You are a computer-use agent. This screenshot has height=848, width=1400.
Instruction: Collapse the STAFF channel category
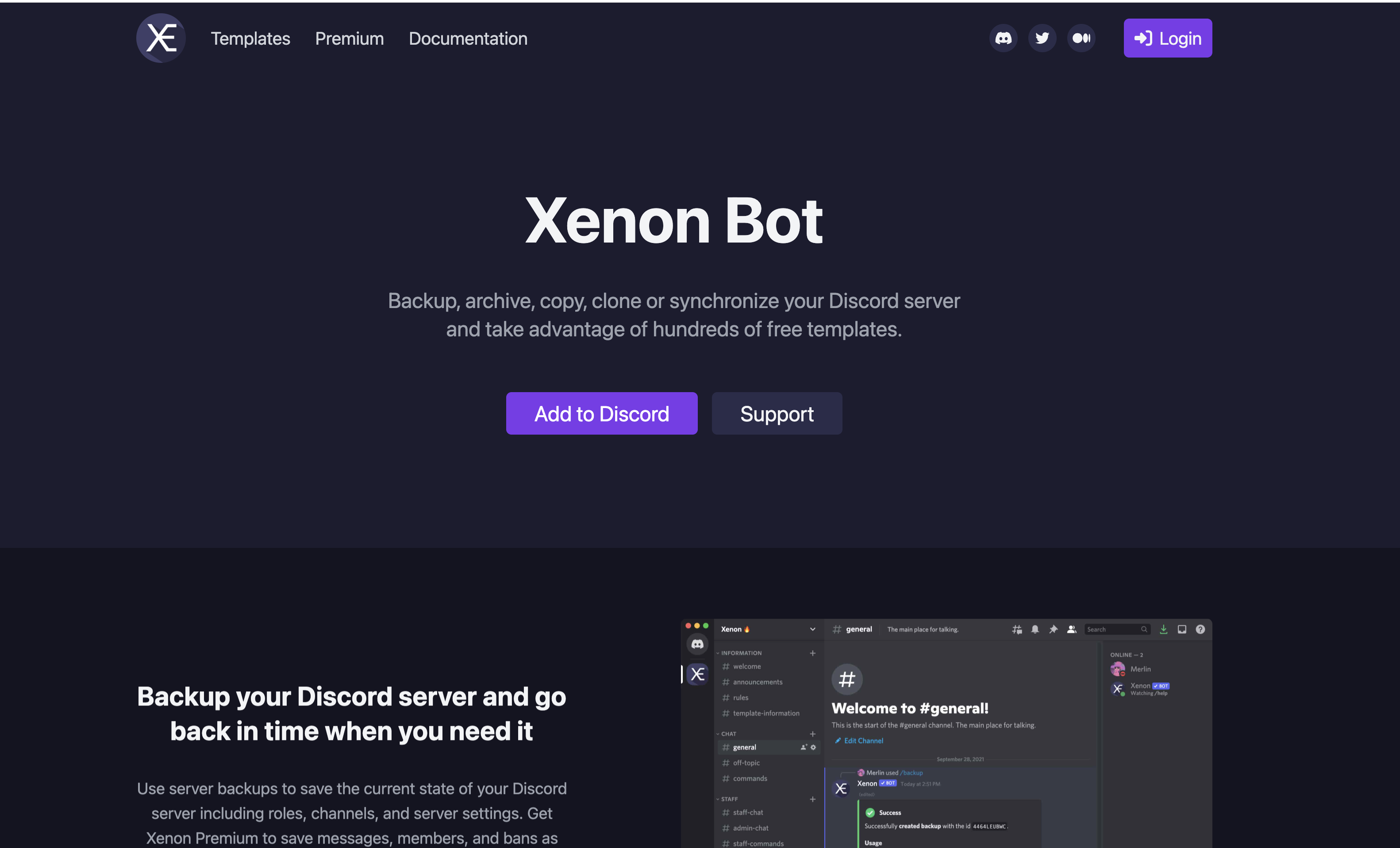[x=728, y=799]
